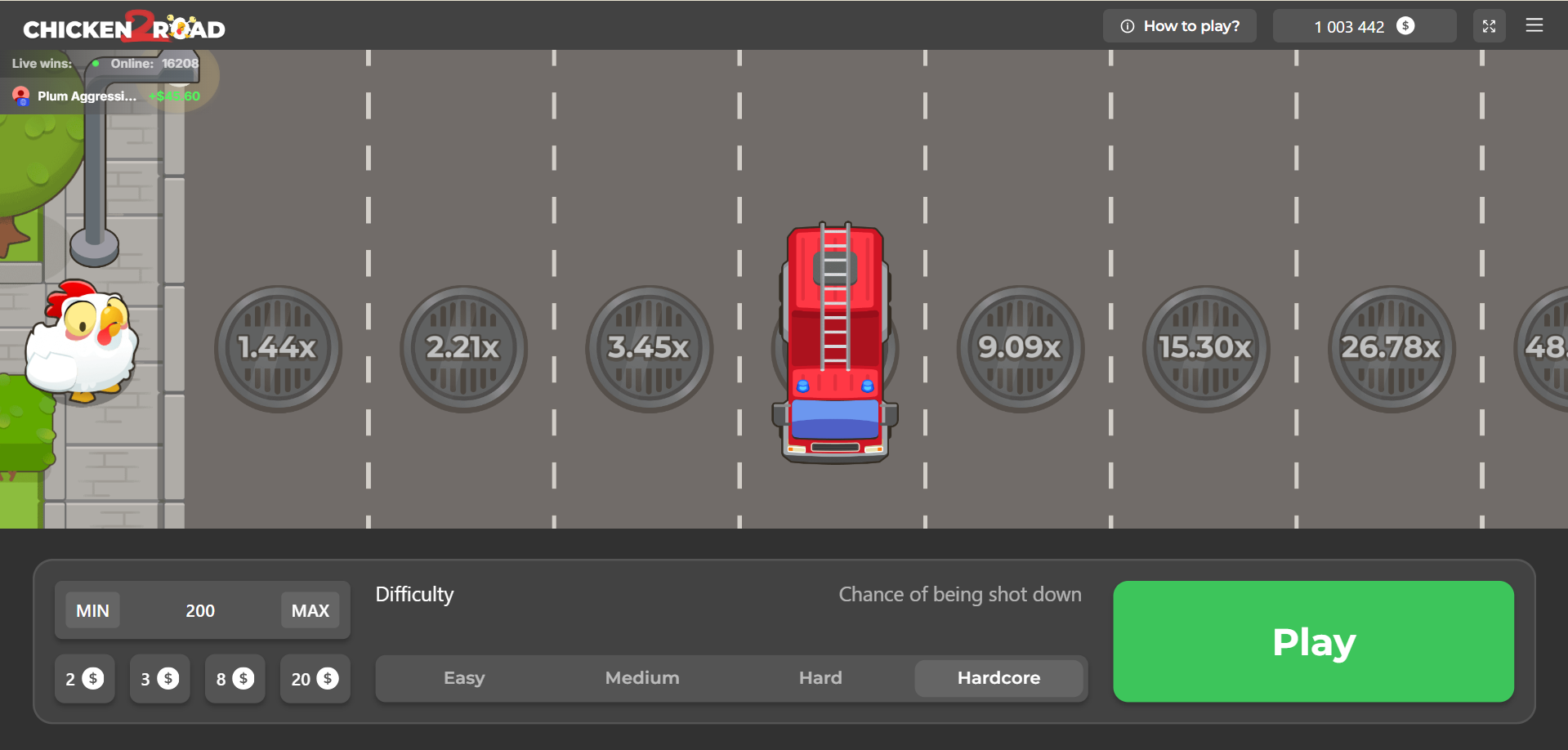Set bet to MAX
Screen dimensions: 1568x750
310,610
